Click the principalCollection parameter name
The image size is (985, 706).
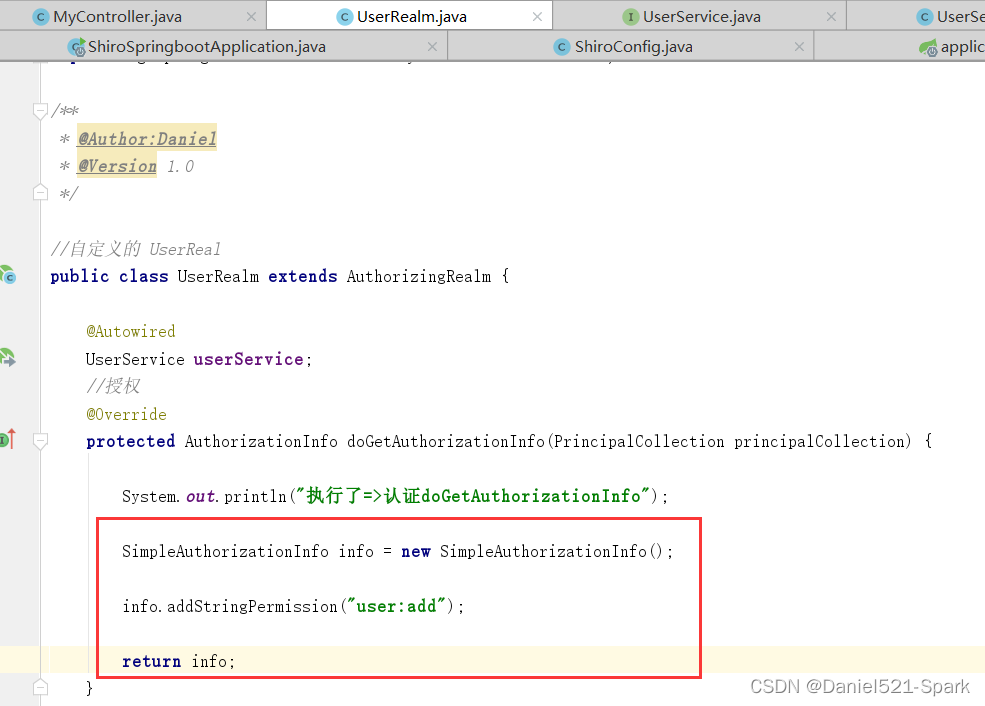coord(819,442)
